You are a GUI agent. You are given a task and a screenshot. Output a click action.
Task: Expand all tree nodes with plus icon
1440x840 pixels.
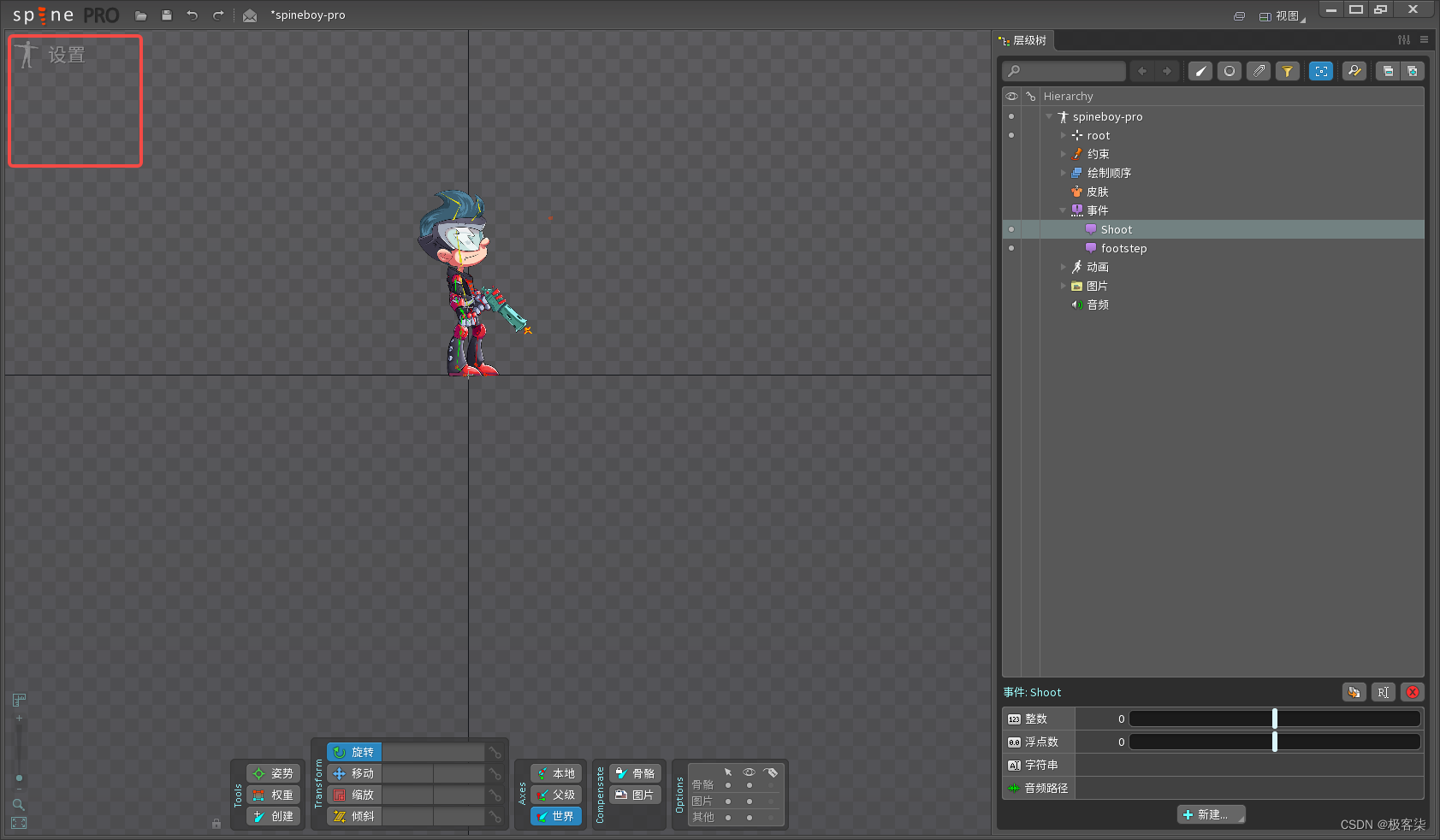1413,71
